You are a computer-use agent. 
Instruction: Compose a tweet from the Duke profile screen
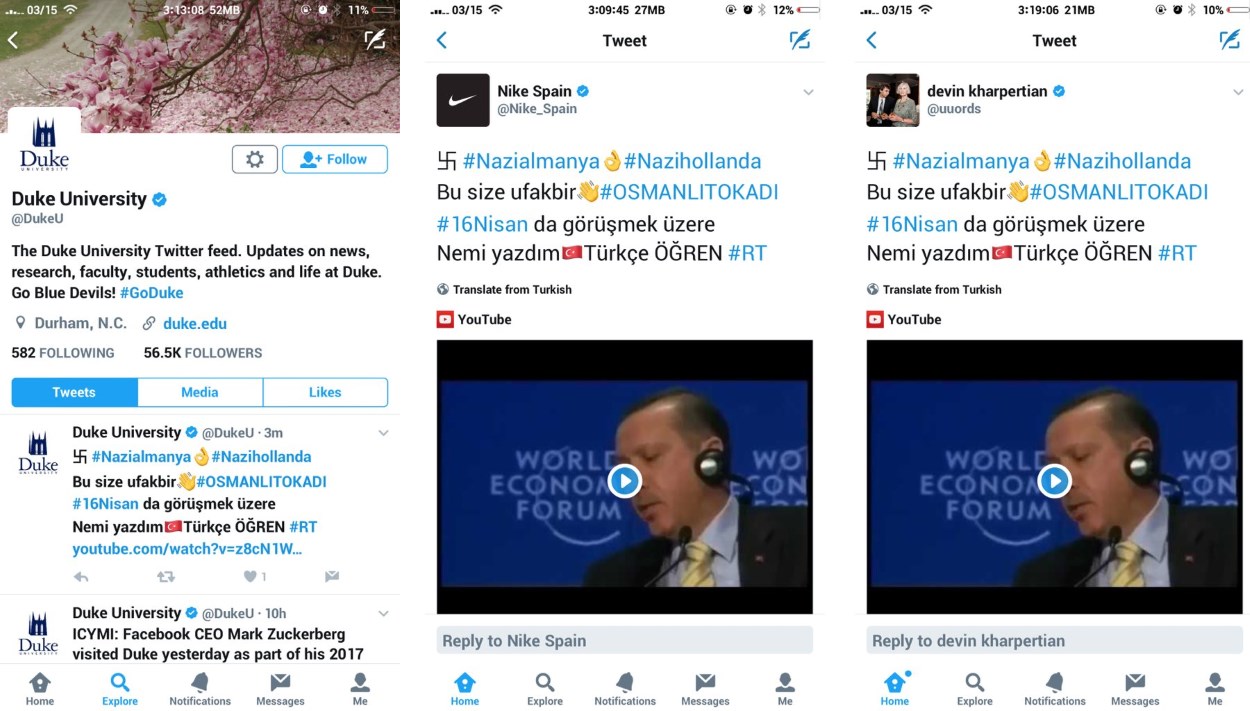tap(375, 40)
